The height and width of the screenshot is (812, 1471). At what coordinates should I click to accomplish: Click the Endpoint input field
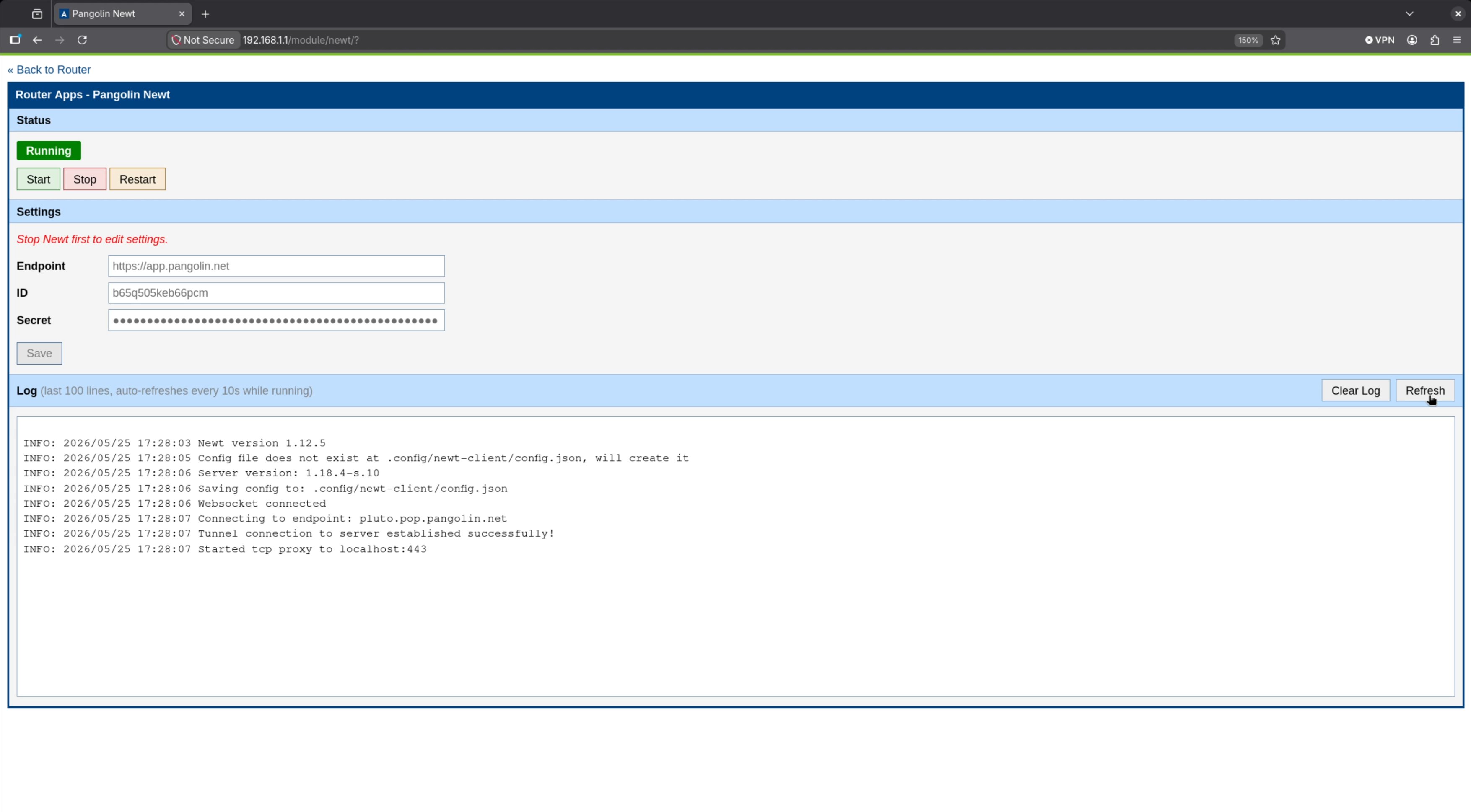pos(276,266)
